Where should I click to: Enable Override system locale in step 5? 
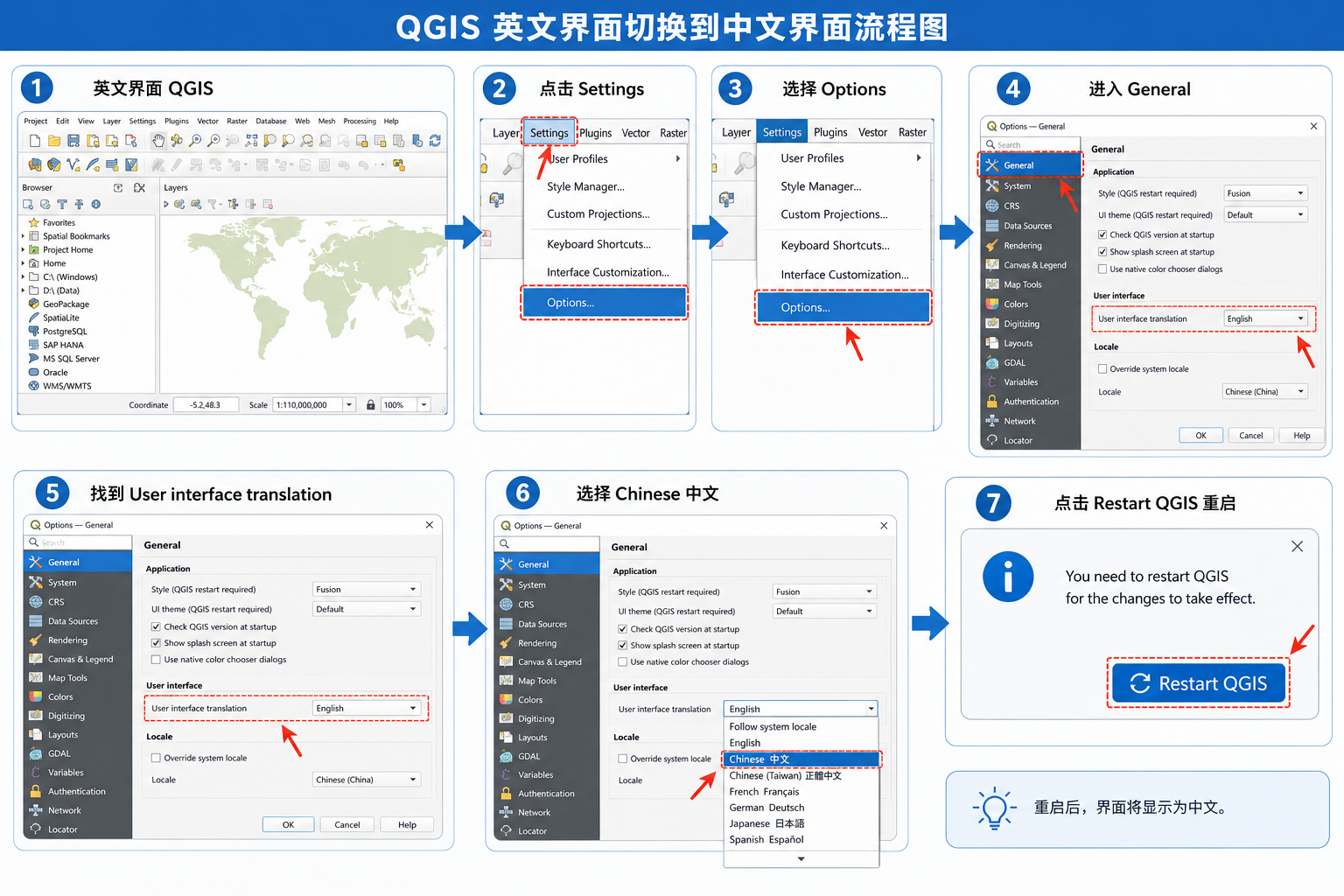pos(156,758)
